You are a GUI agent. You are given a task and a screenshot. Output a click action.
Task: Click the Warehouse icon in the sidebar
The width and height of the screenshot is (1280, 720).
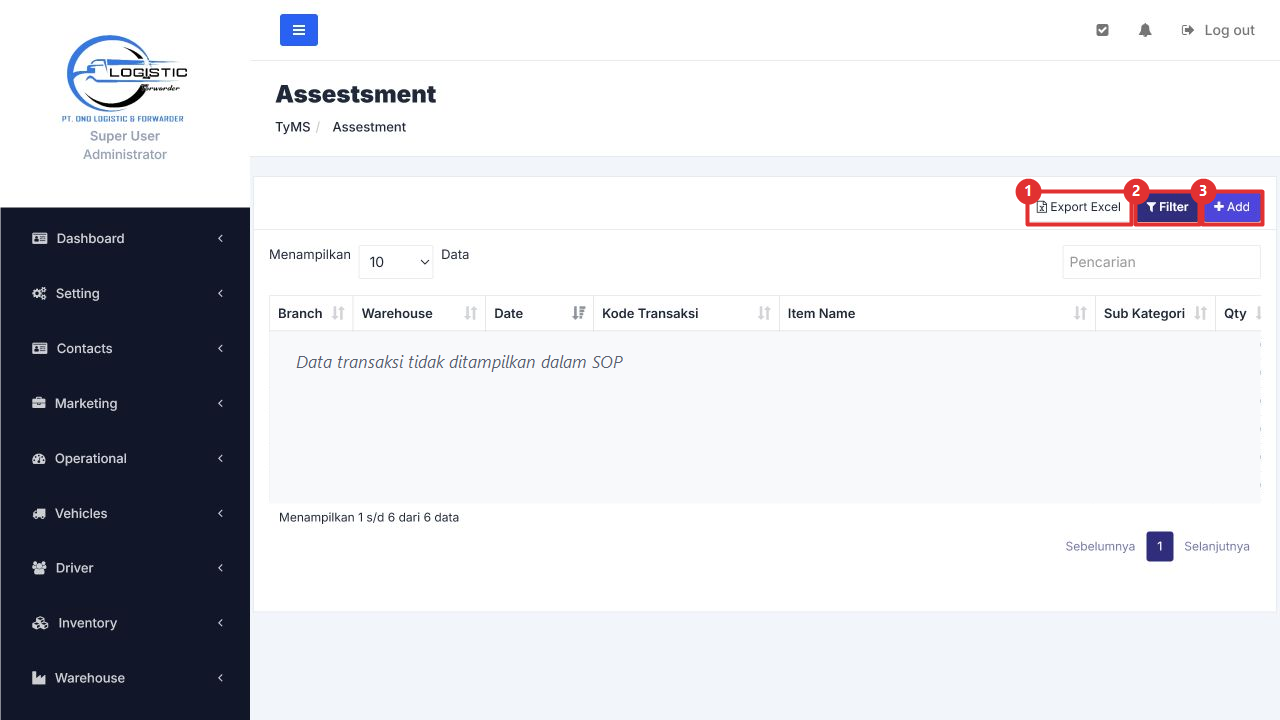coord(40,678)
